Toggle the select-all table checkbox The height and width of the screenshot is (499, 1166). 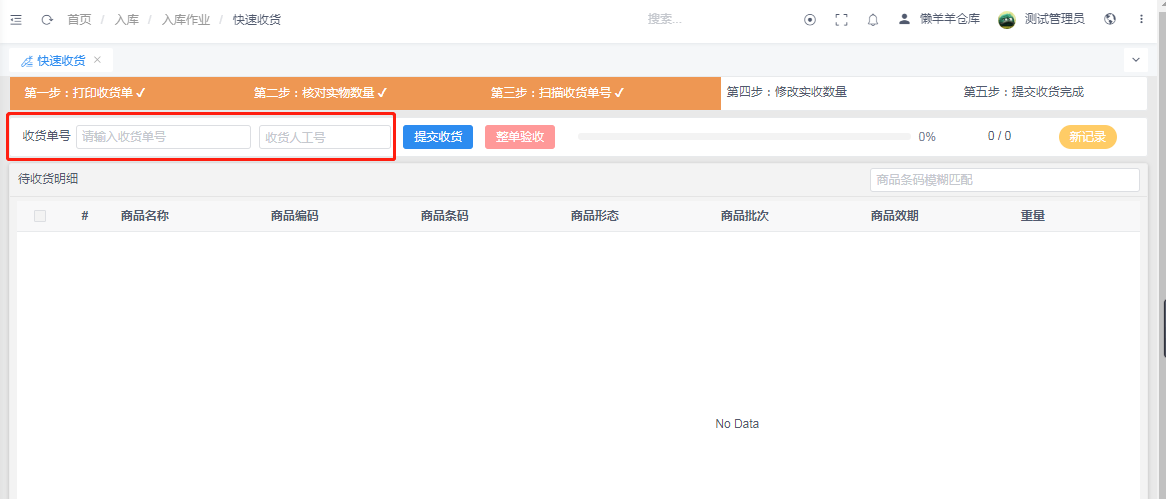coord(40,216)
